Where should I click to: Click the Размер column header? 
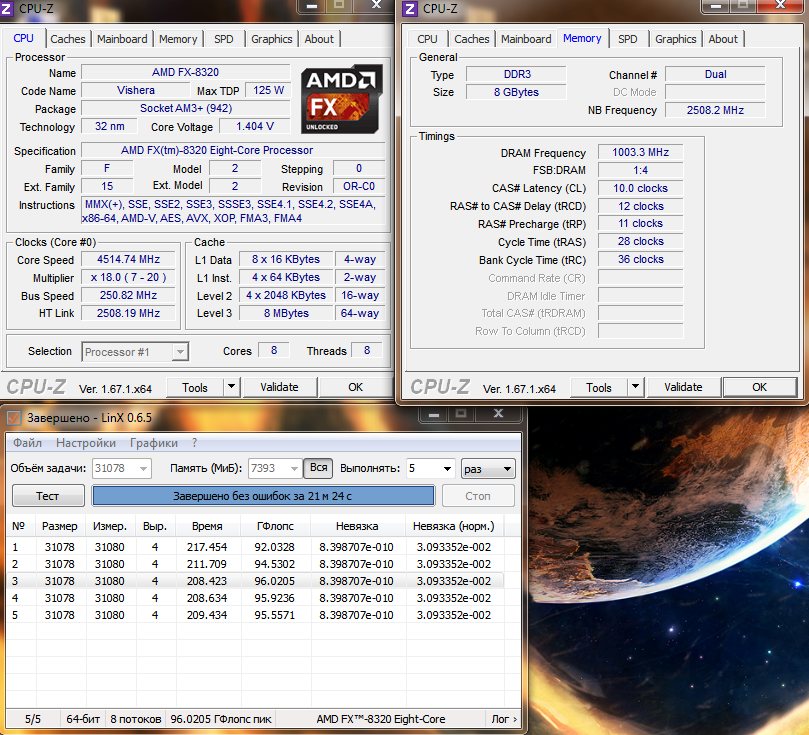tap(60, 526)
